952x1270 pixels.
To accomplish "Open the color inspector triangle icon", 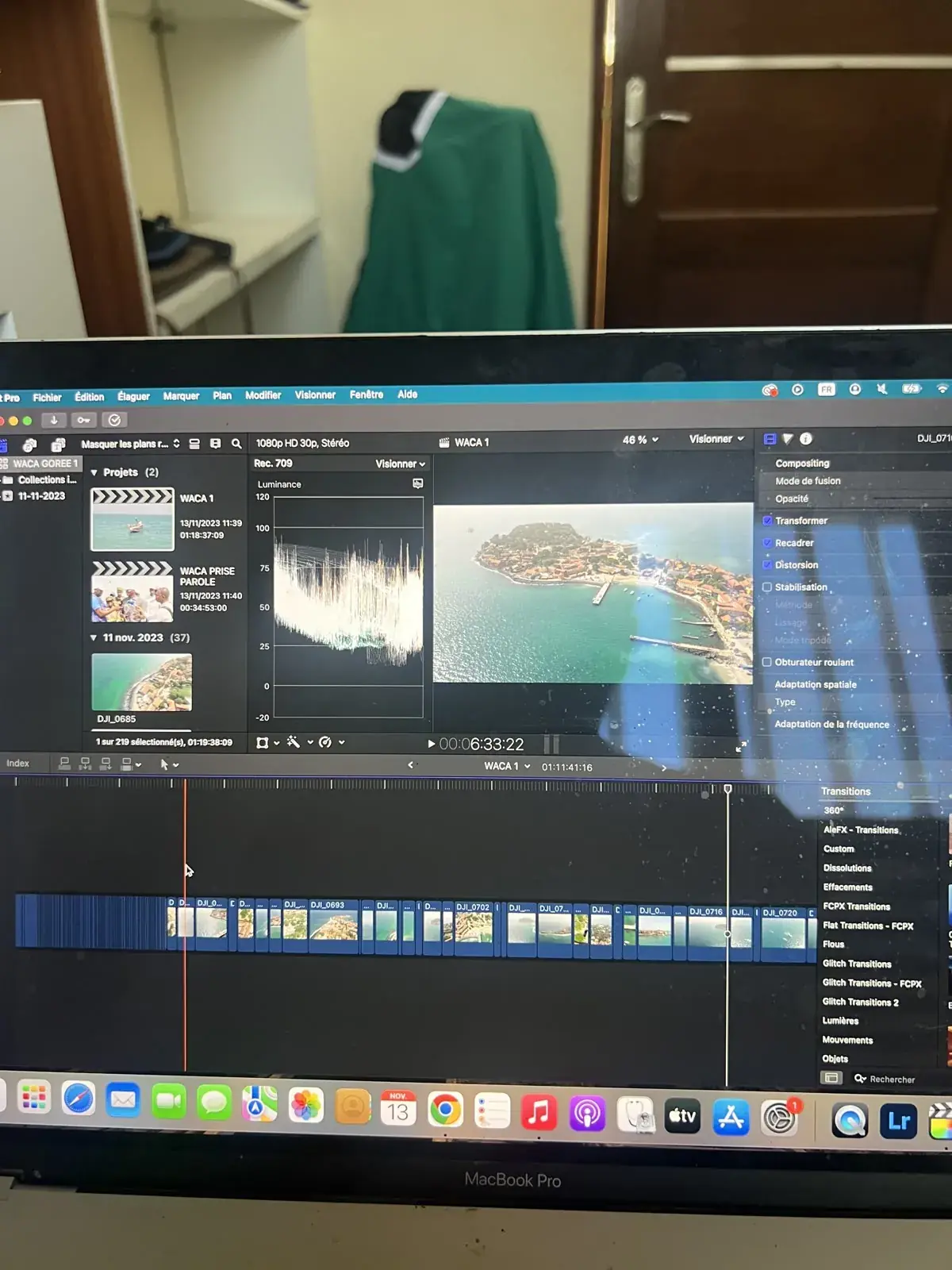I will (788, 439).
